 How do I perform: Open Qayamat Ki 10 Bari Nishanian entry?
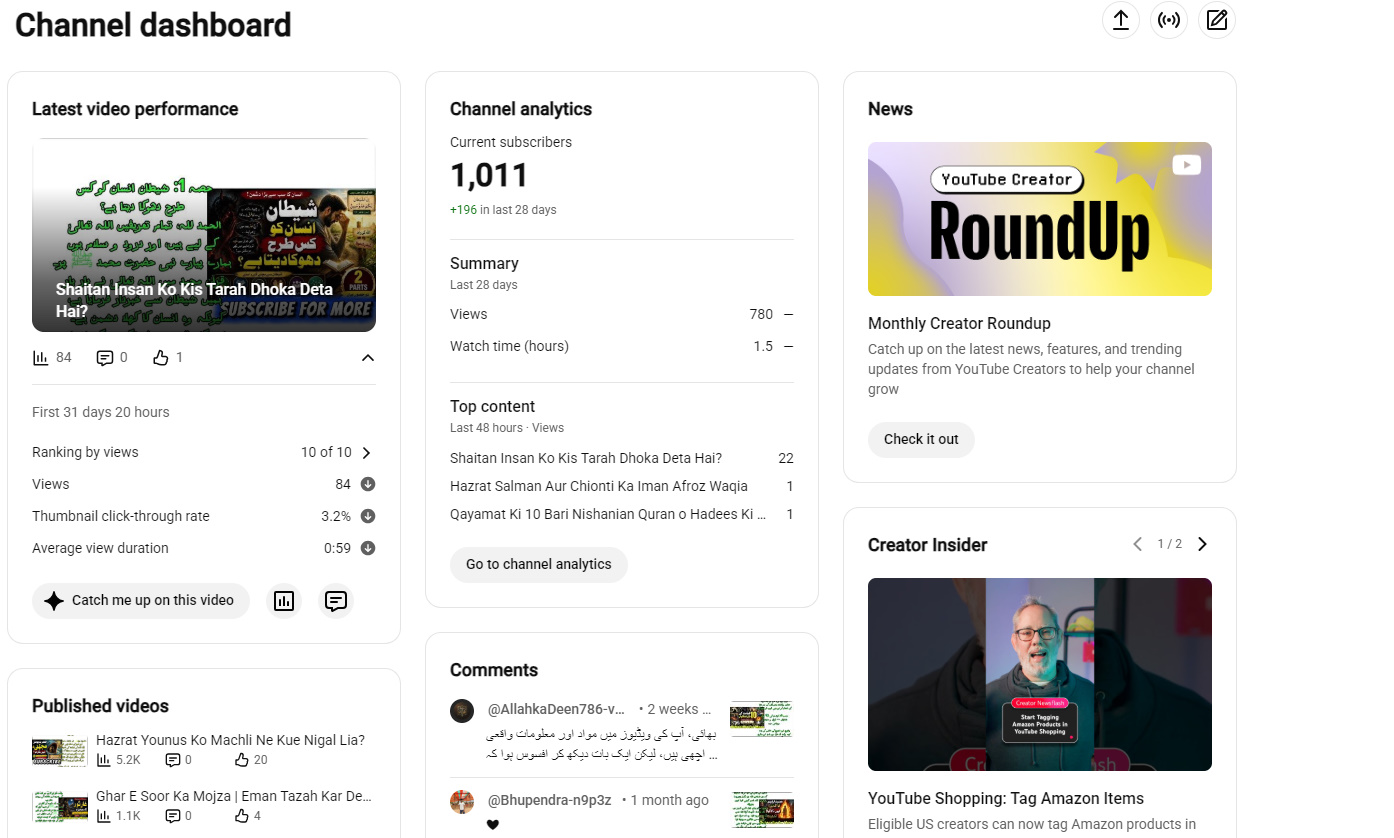(608, 515)
